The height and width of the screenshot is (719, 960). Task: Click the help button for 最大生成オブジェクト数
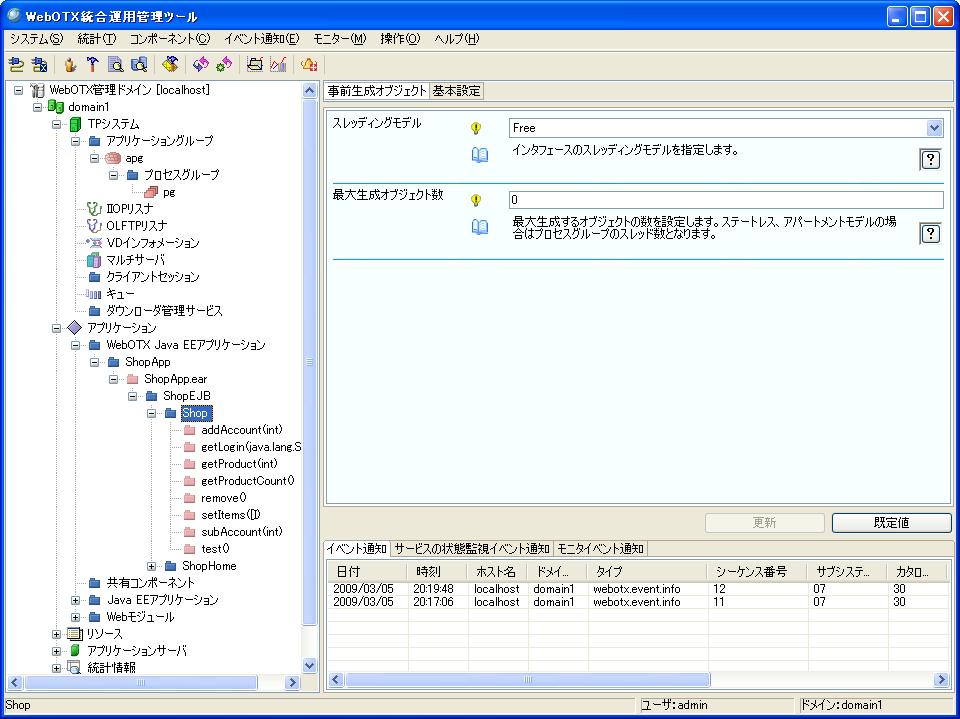930,233
